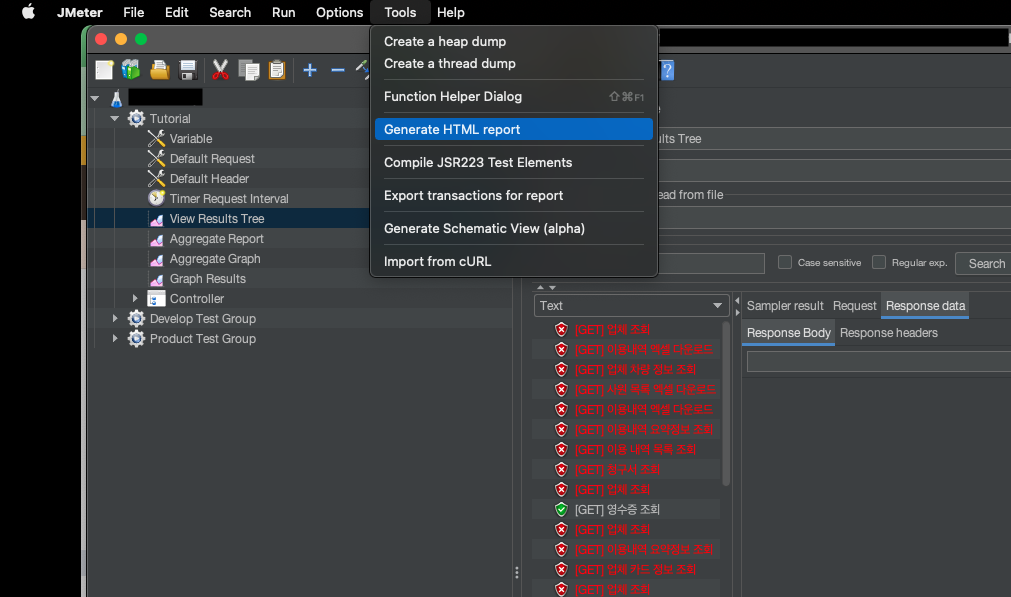Image resolution: width=1011 pixels, height=597 pixels.
Task: Select the [GET] 사원 목록 엑셀 다운로드 result
Action: pyautogui.click(x=645, y=389)
